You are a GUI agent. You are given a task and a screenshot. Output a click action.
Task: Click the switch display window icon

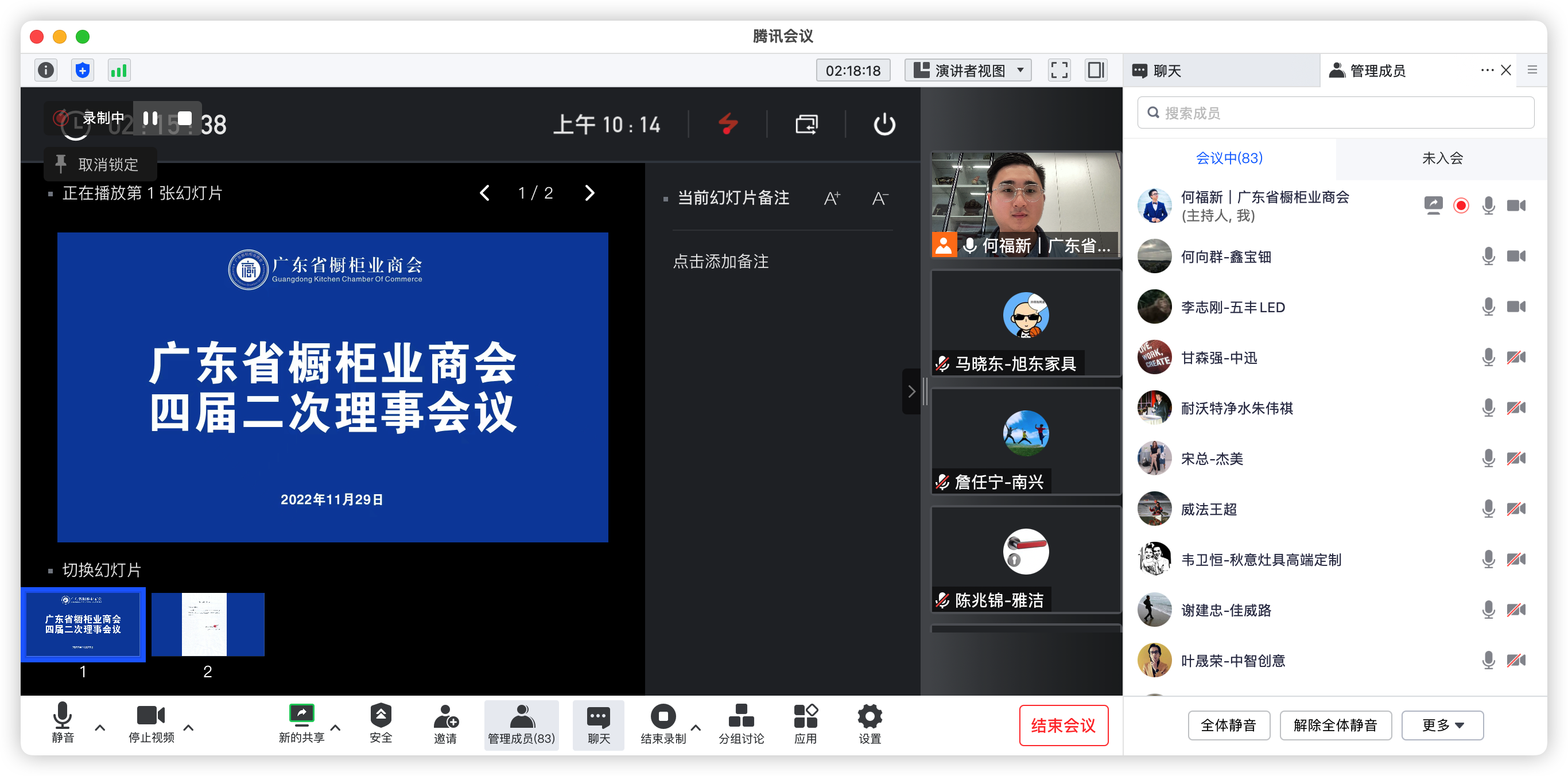pos(806,124)
